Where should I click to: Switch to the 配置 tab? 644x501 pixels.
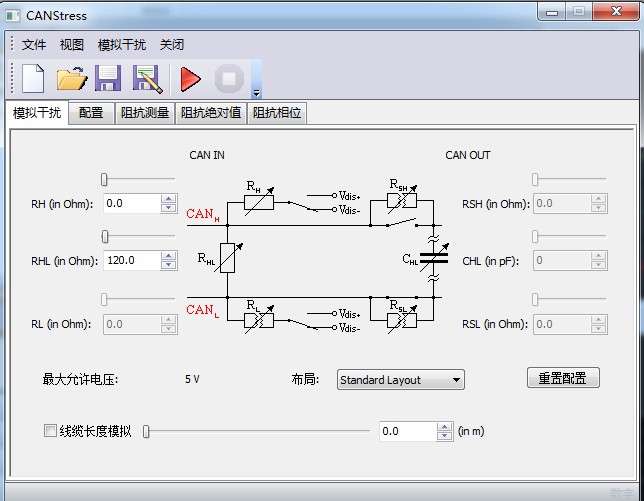pos(91,113)
